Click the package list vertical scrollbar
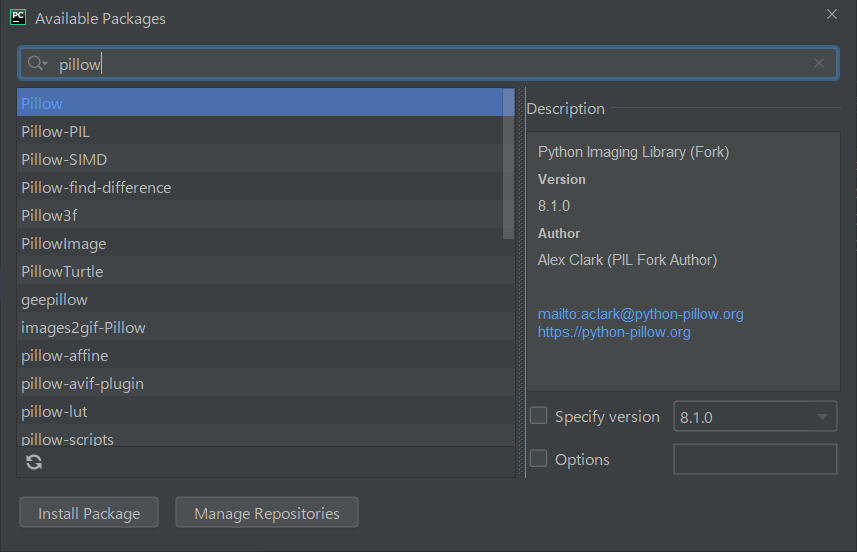The width and height of the screenshot is (857, 552). (509, 164)
